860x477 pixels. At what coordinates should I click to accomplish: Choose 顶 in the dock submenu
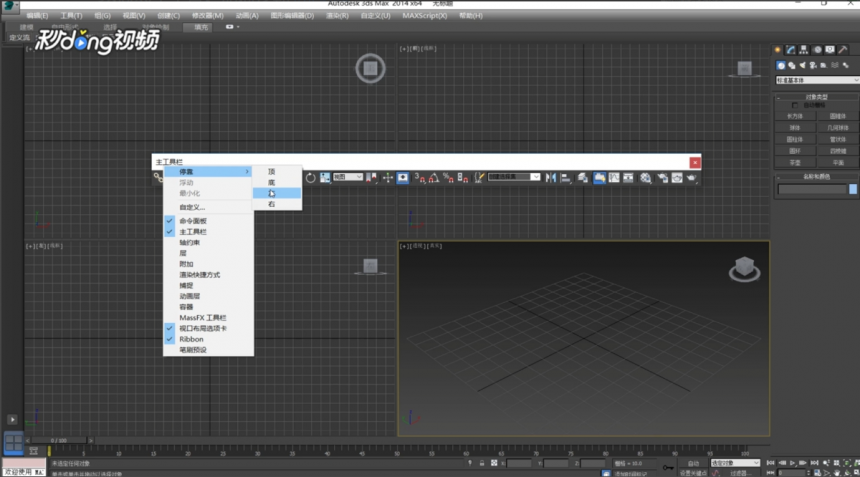[277, 172]
